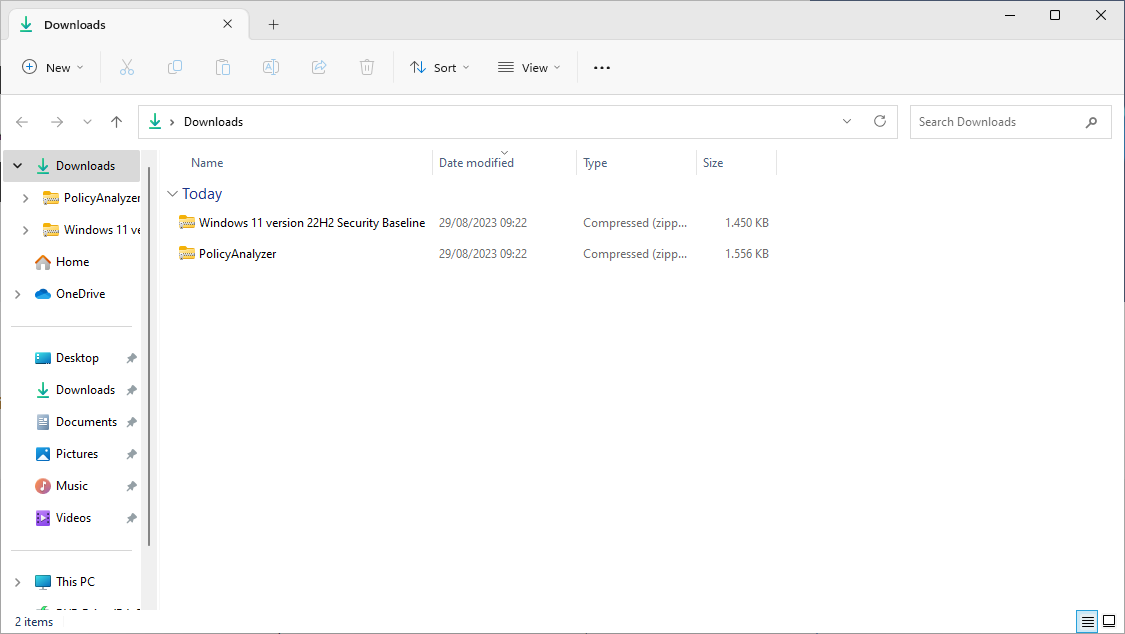Screen dimensions: 1125x634
Task: Select the Downloads tab
Action: pos(129,24)
